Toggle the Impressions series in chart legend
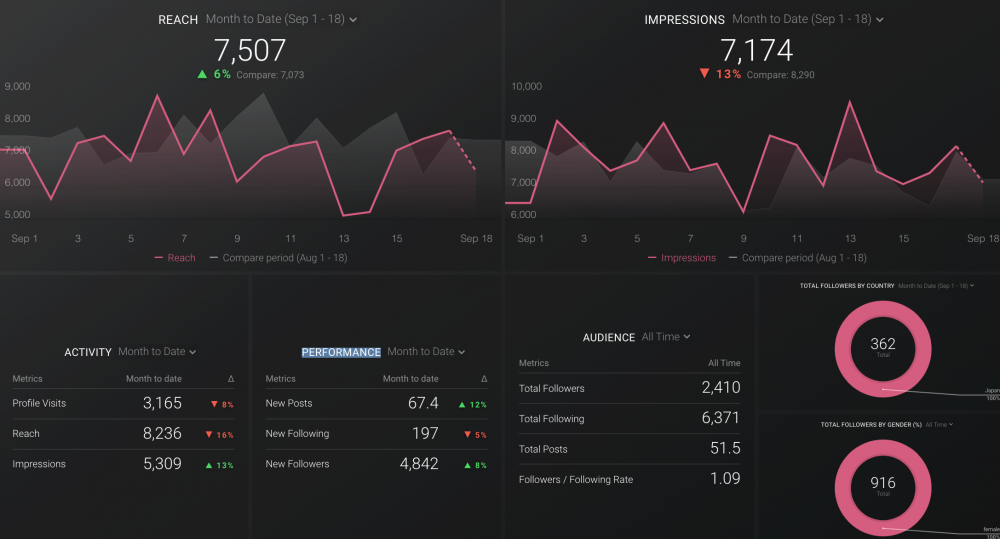This screenshot has height=539, width=1000. click(x=682, y=258)
